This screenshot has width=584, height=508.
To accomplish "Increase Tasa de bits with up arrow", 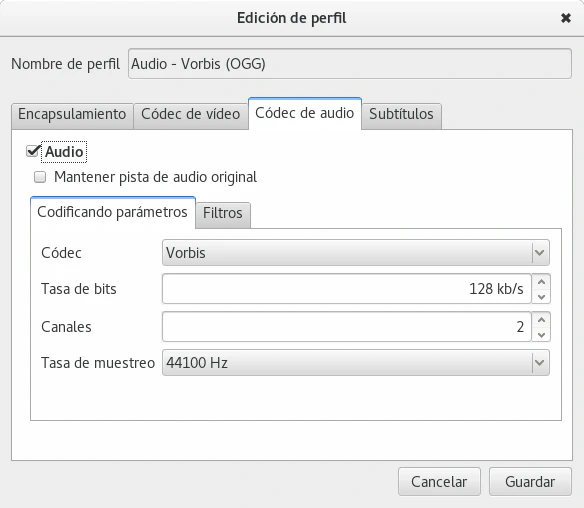I will coord(541,282).
